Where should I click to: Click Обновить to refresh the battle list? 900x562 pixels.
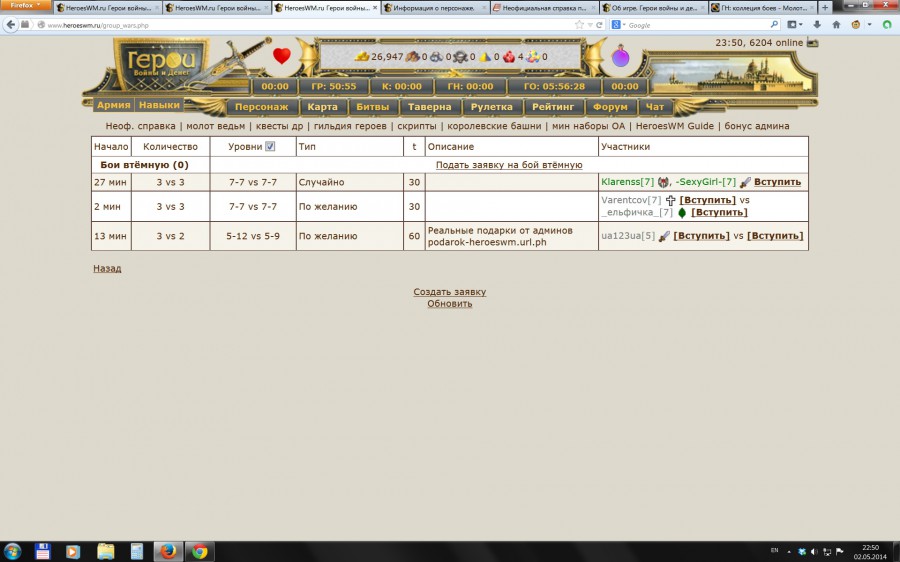pos(449,303)
